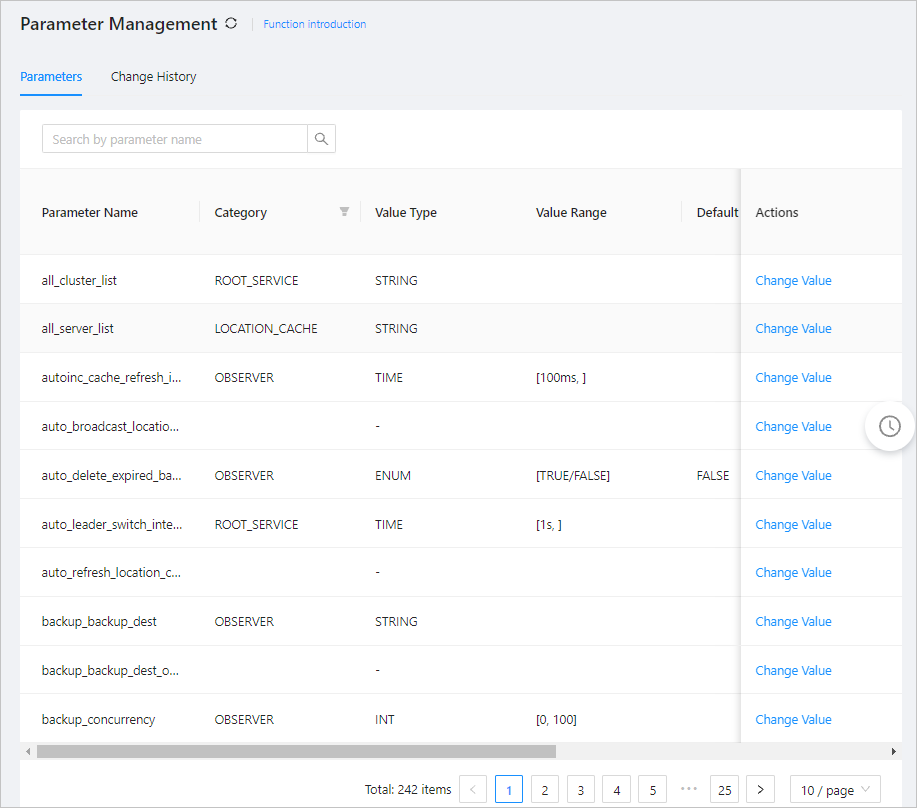Click the search magnifier icon
Viewport: 917px width, 808px height.
click(x=321, y=139)
